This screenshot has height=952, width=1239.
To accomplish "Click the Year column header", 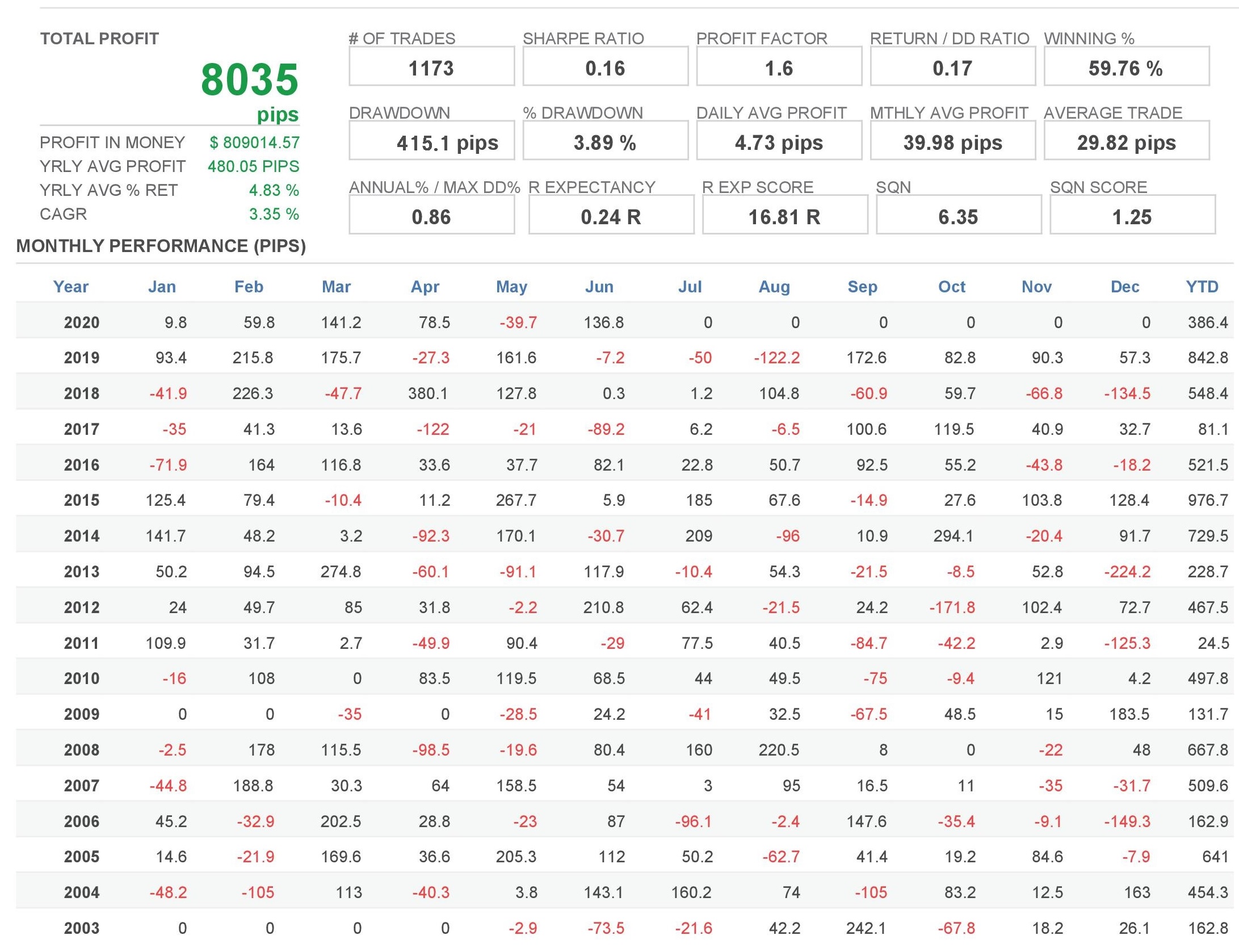I will (x=71, y=287).
